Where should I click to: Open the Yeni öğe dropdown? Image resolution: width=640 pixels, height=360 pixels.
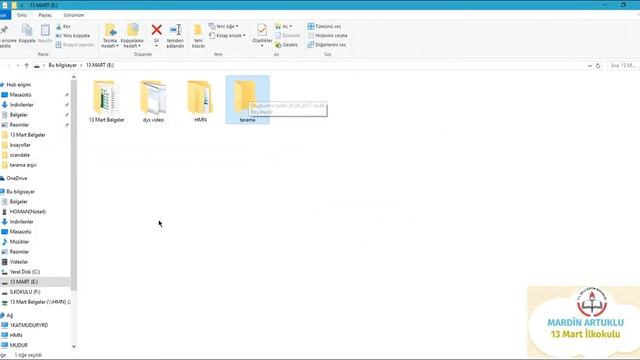coord(224,26)
